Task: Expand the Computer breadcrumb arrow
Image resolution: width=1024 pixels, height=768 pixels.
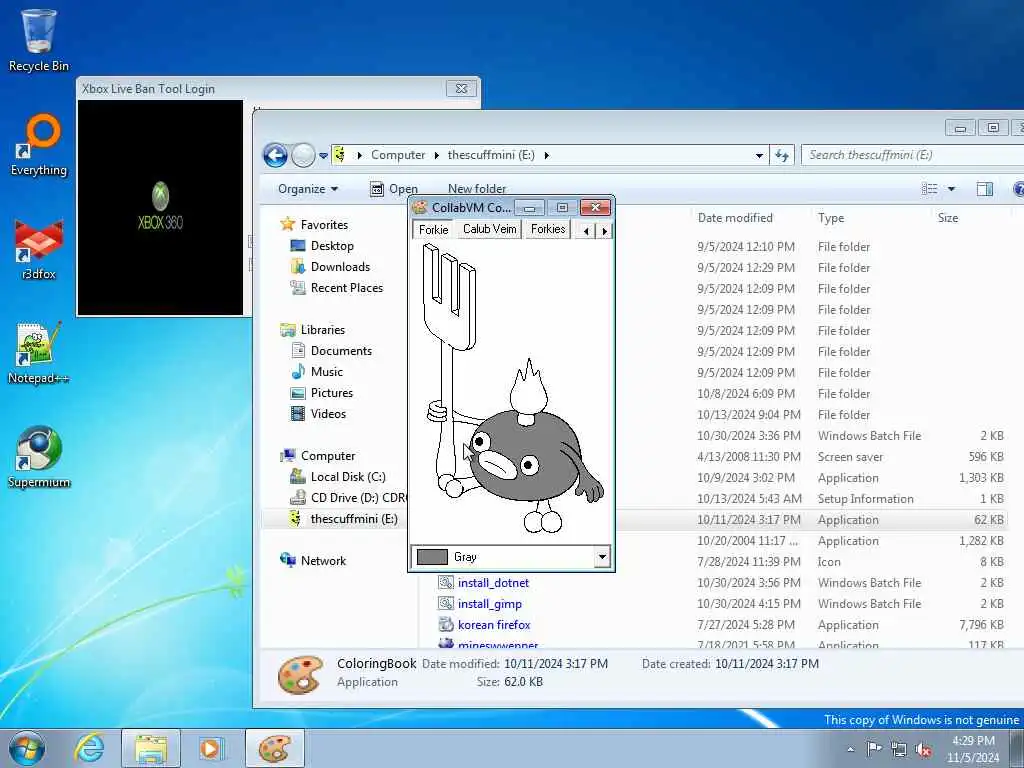Action: (x=437, y=155)
